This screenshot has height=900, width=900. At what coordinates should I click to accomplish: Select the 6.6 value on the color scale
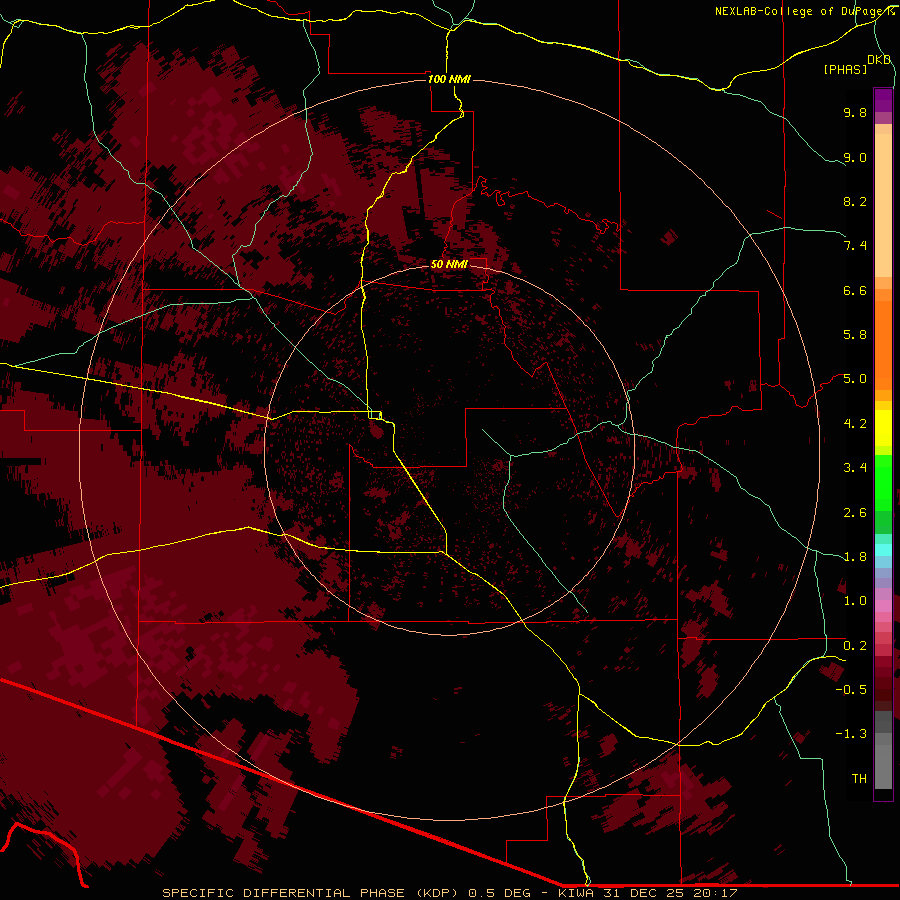tap(855, 290)
